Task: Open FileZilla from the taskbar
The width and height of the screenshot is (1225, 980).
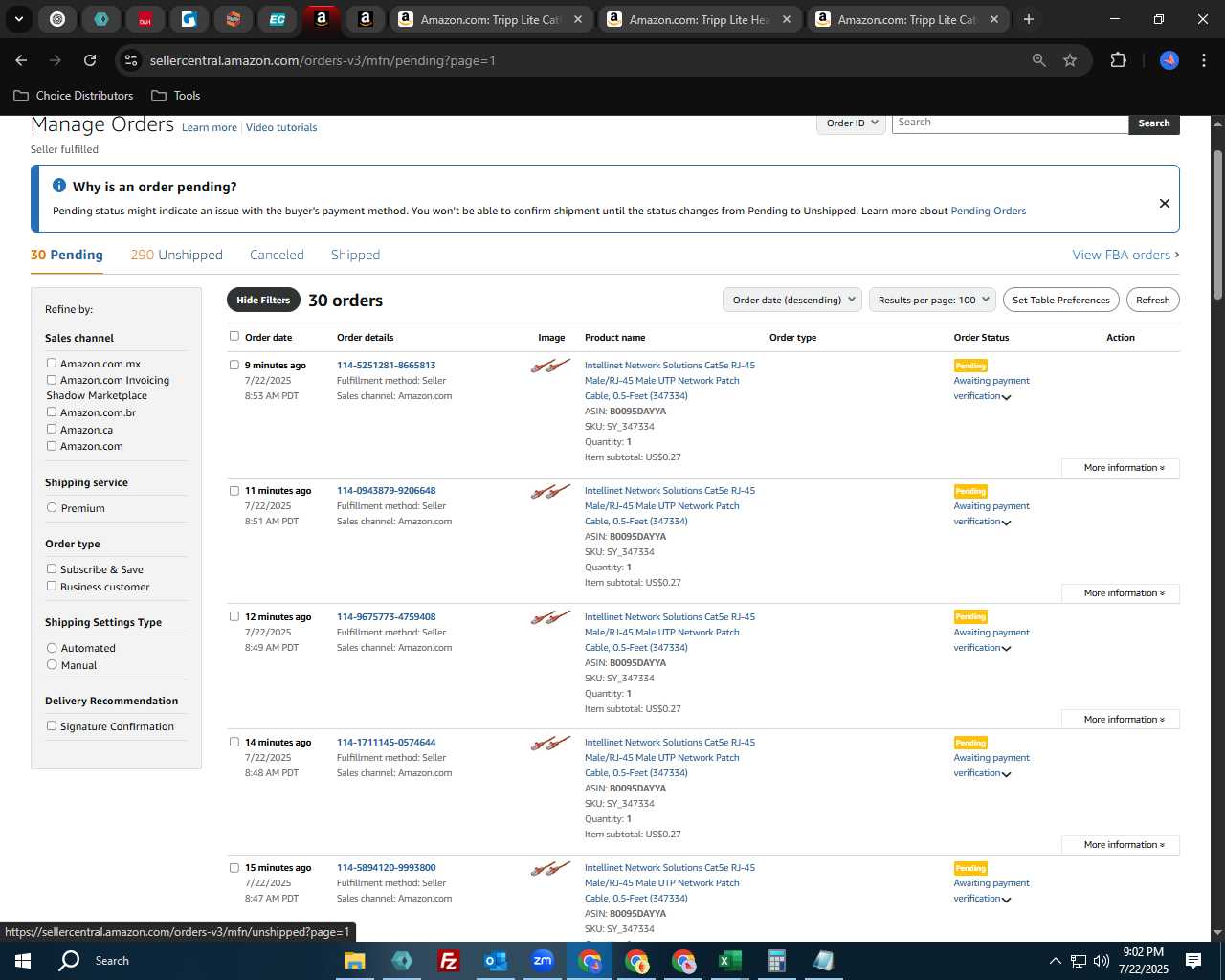Action: pos(448,961)
